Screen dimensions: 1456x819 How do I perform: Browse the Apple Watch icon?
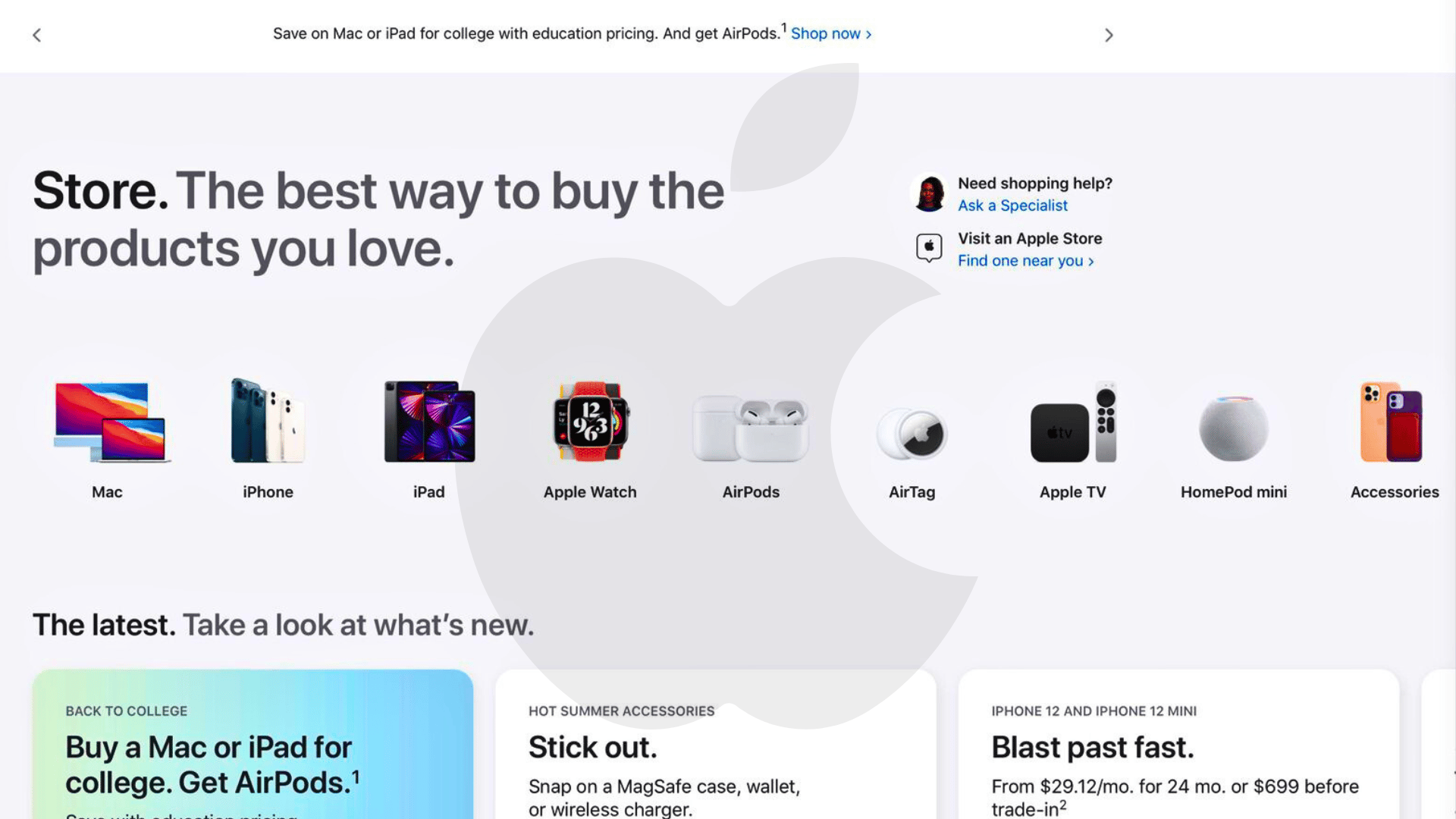point(591,422)
